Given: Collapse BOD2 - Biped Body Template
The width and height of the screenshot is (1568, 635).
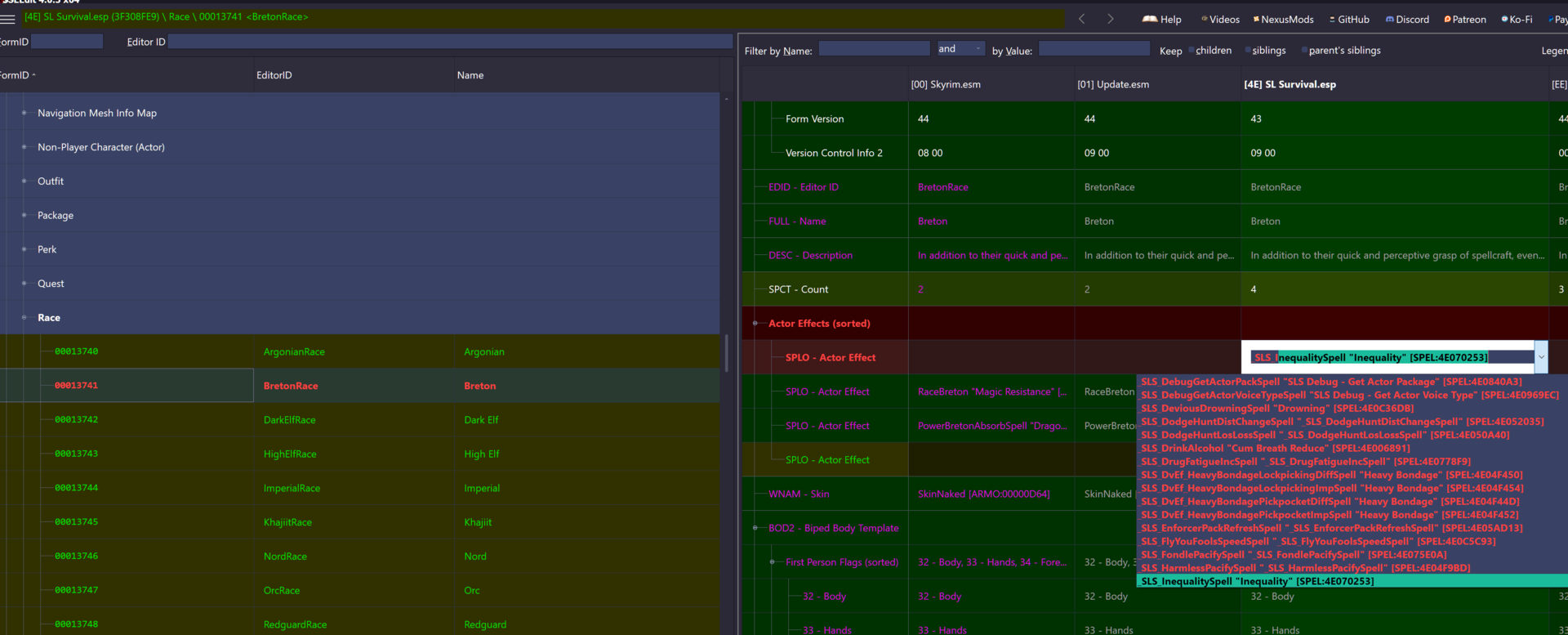Looking at the screenshot, I should click(x=755, y=528).
